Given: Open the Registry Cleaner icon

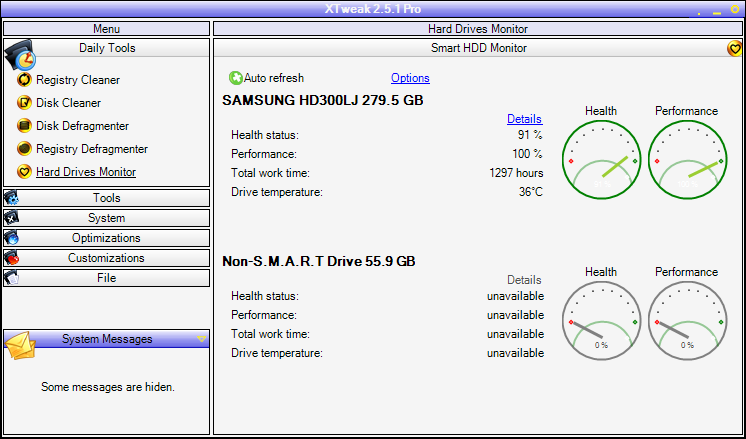Looking at the screenshot, I should 24,79.
